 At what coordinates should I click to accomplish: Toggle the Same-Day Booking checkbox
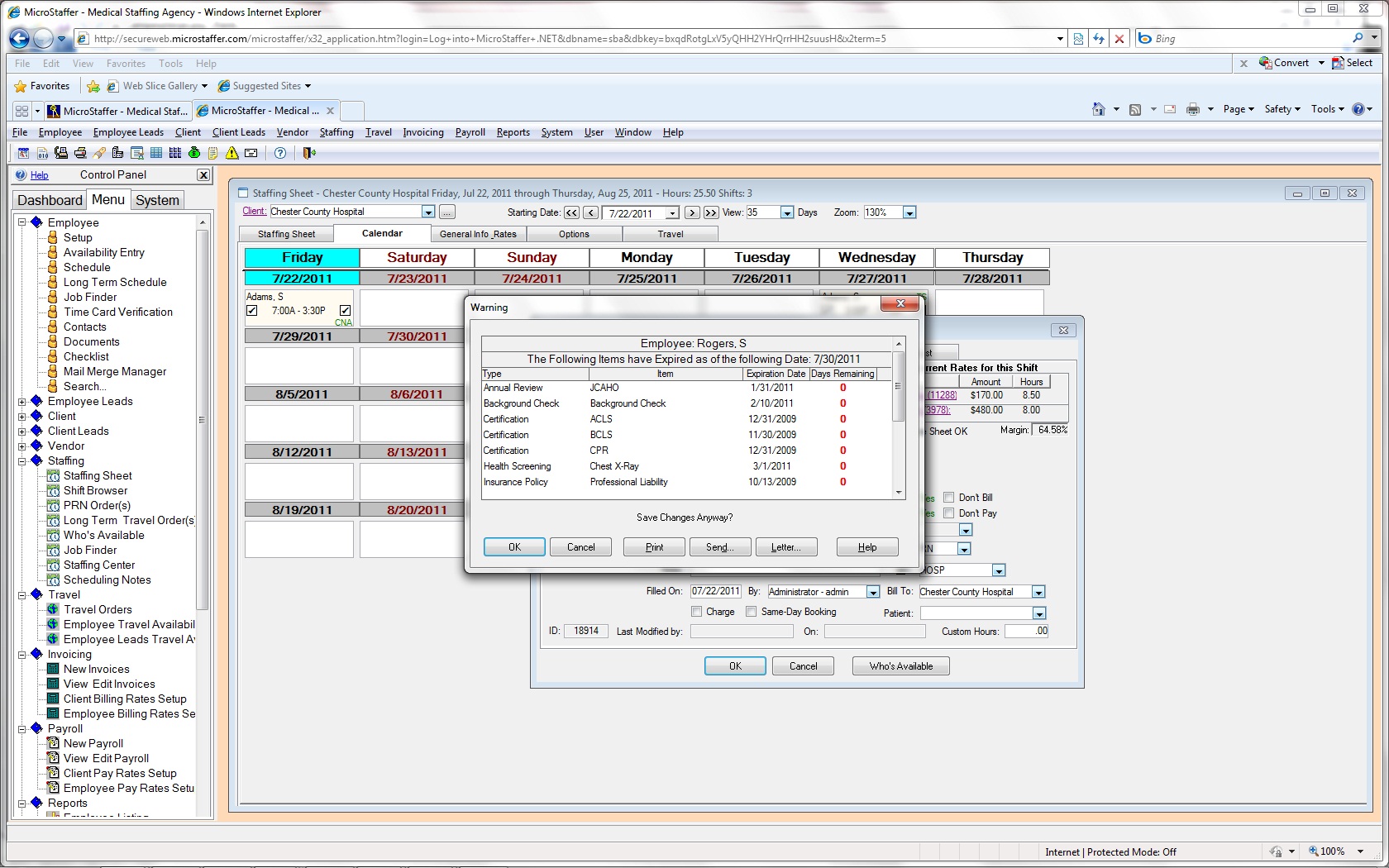(751, 612)
